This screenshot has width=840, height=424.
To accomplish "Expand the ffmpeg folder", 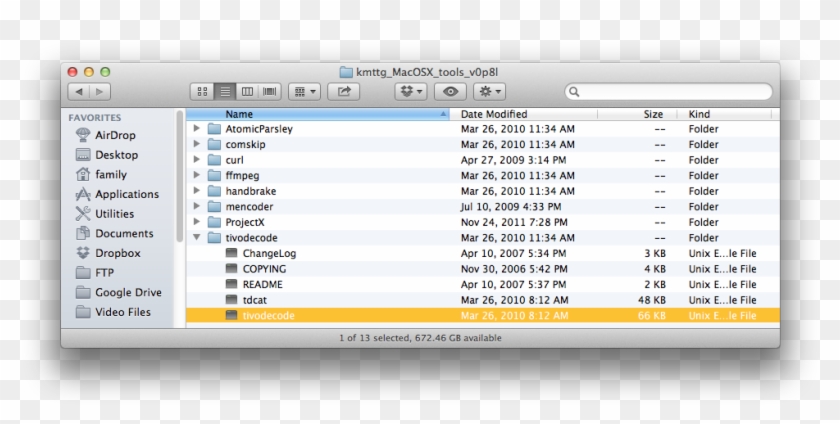I will pos(197,175).
